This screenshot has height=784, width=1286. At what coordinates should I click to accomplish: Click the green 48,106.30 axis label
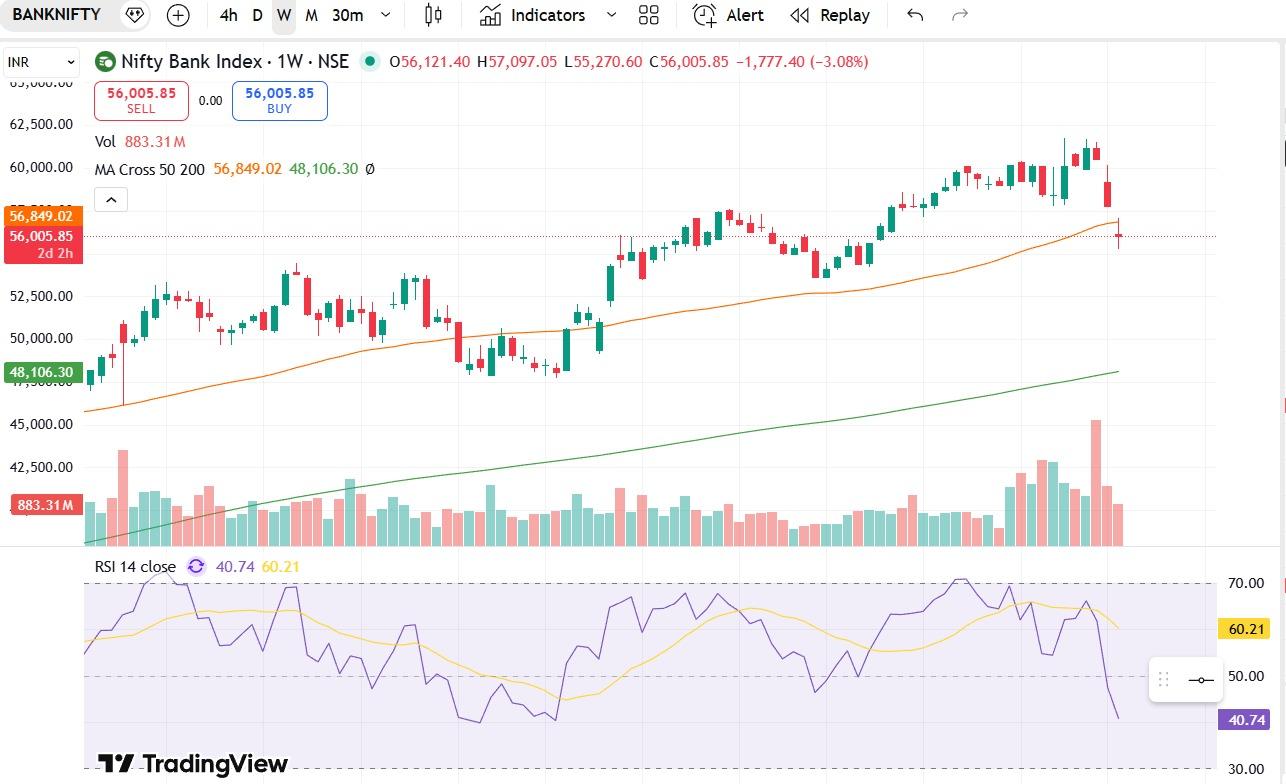(42, 372)
